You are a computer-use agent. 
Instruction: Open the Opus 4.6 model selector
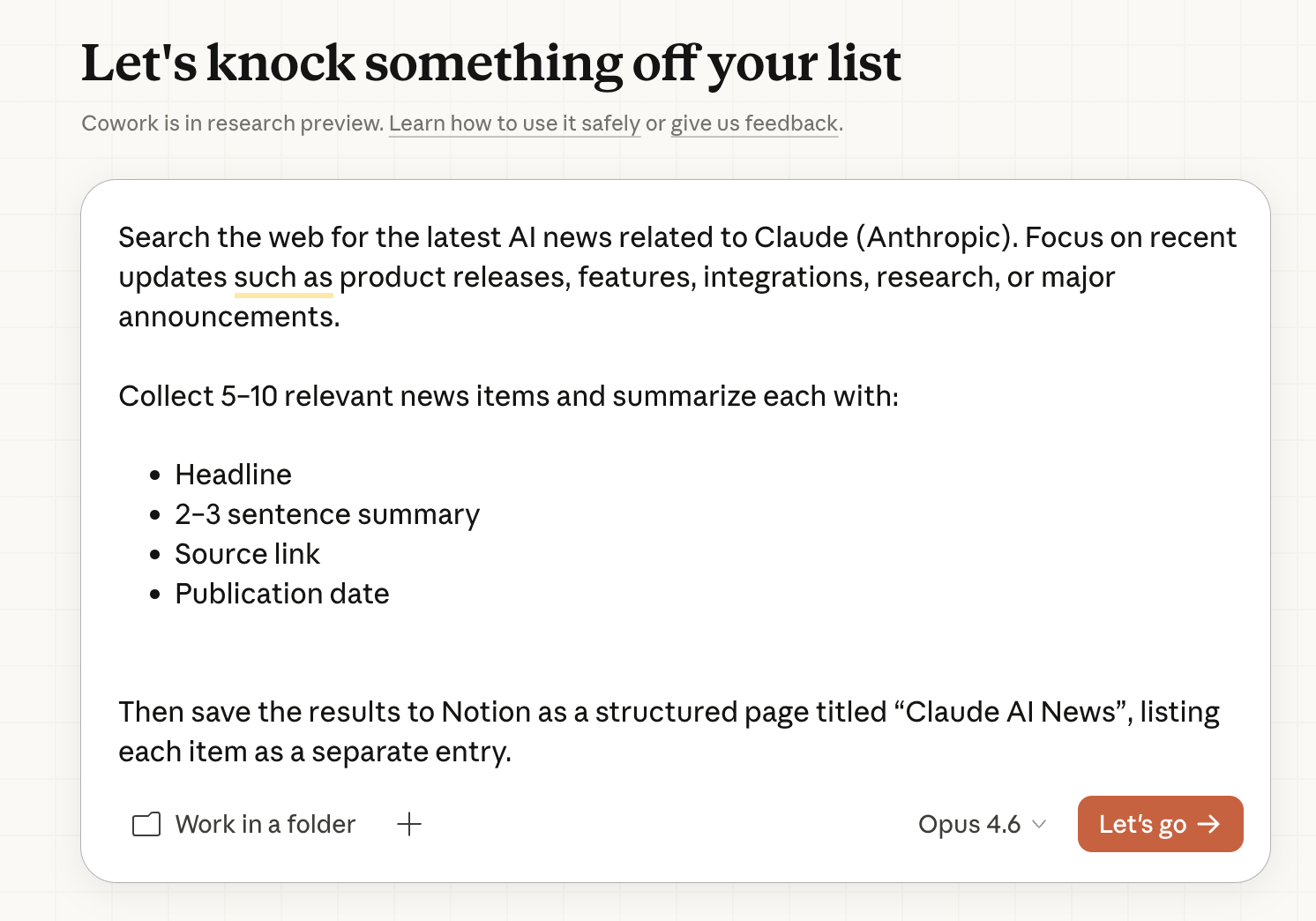click(969, 824)
